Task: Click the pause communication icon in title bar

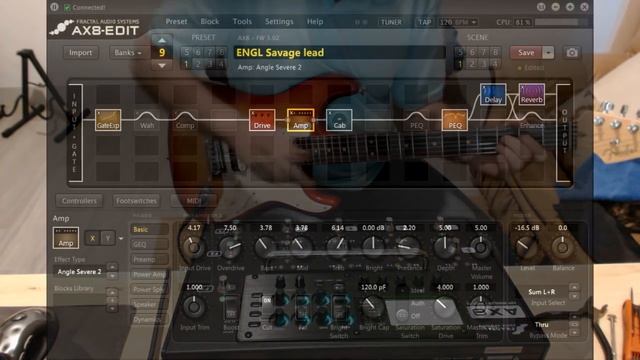Action: pos(54,7)
